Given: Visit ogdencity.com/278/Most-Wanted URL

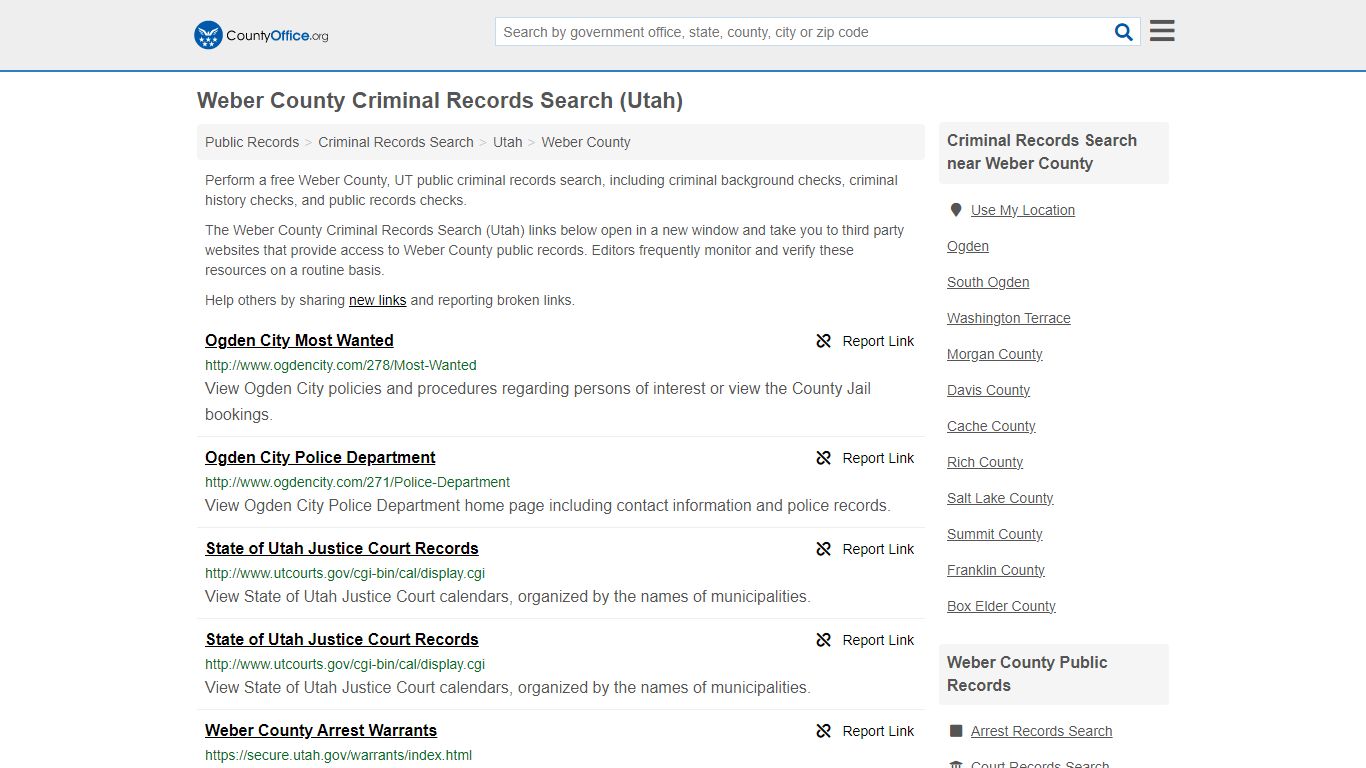Looking at the screenshot, I should [341, 365].
